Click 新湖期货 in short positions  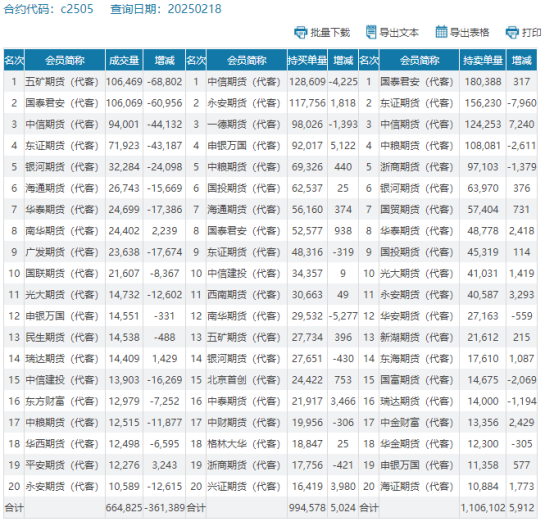pyautogui.click(x=417, y=337)
